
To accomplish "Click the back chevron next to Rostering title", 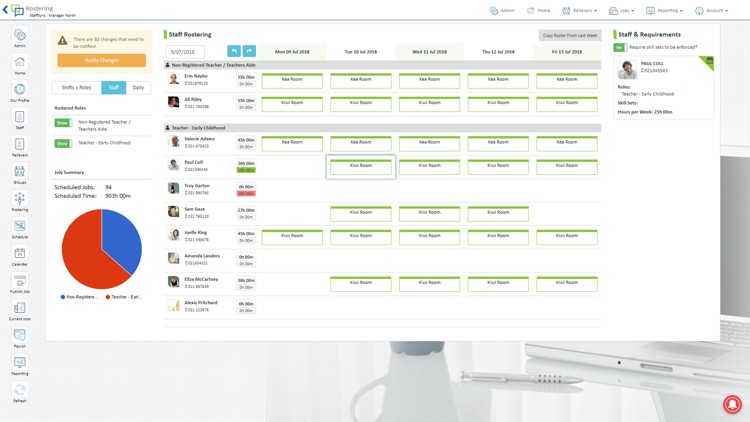I will point(5,10).
